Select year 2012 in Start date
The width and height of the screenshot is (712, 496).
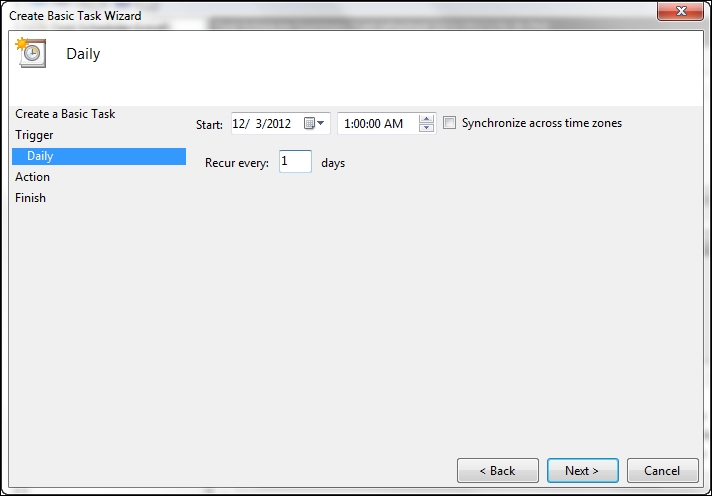[x=277, y=124]
